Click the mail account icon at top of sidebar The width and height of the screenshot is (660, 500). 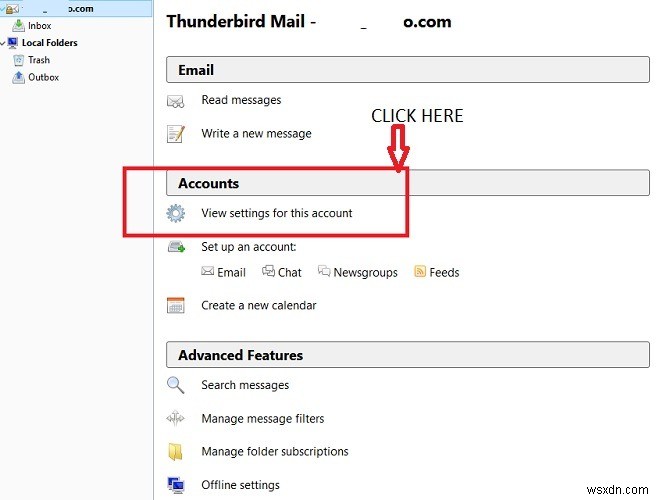coord(12,9)
